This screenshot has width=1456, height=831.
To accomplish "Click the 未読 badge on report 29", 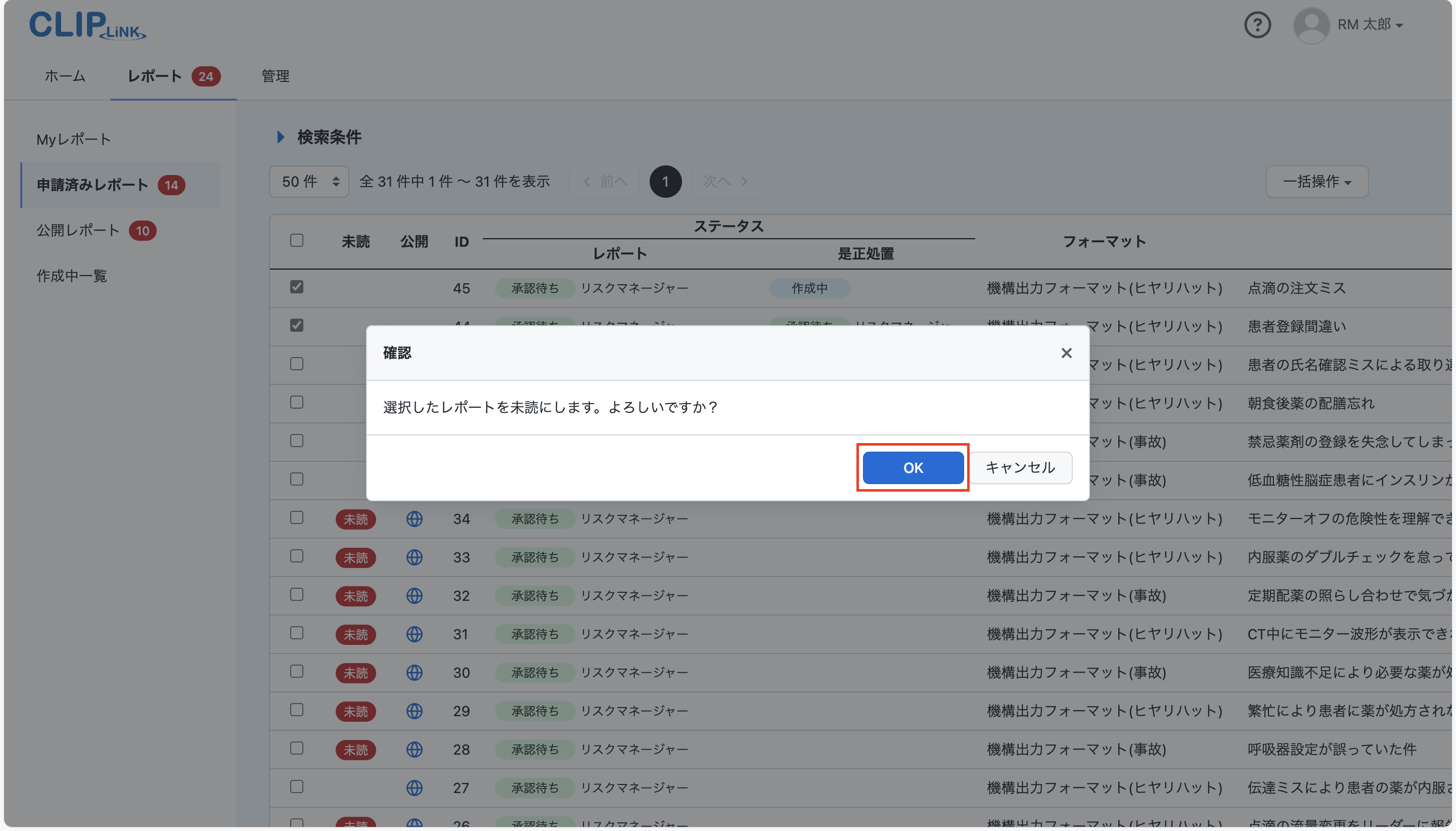I will pos(355,711).
